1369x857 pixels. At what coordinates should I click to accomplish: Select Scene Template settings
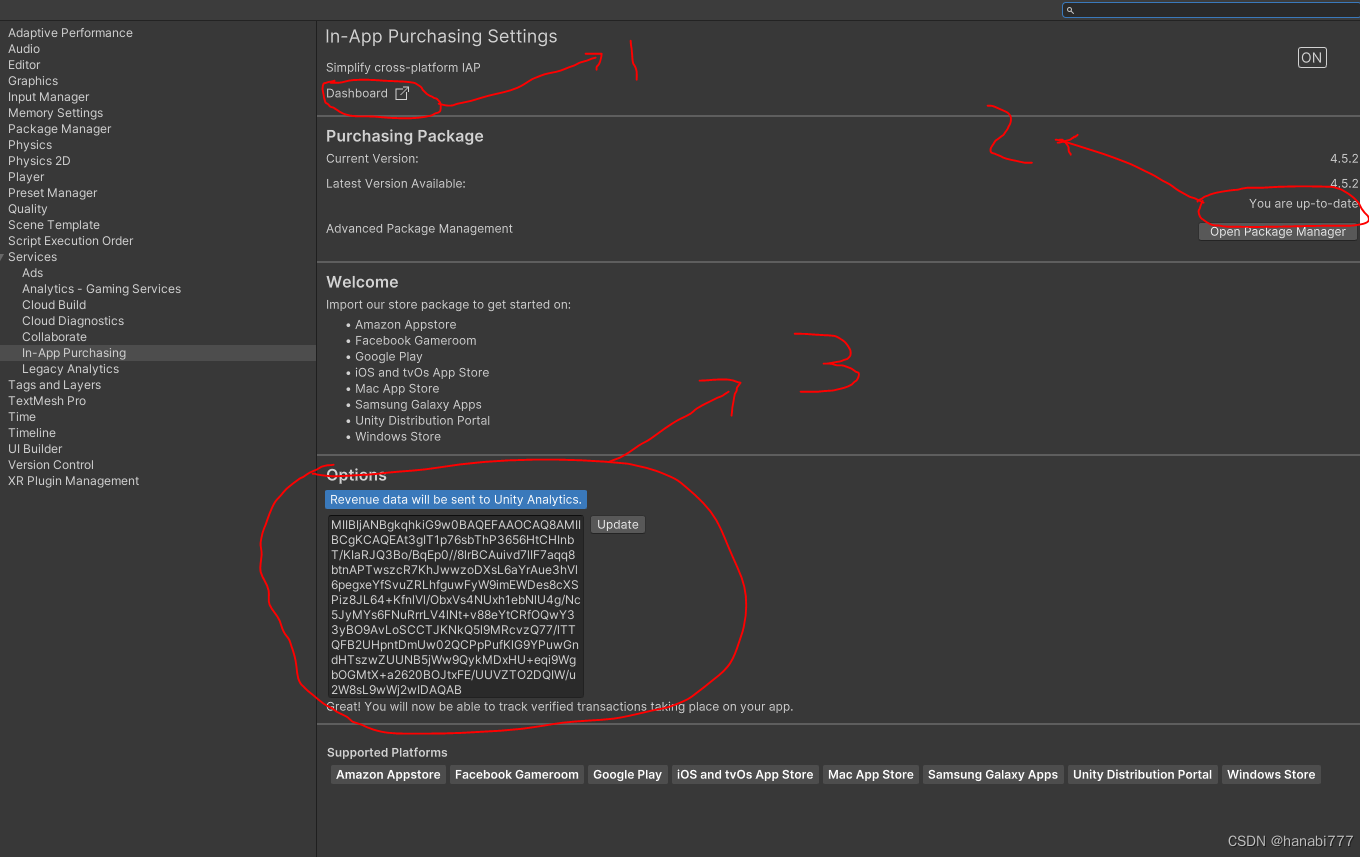click(x=54, y=225)
